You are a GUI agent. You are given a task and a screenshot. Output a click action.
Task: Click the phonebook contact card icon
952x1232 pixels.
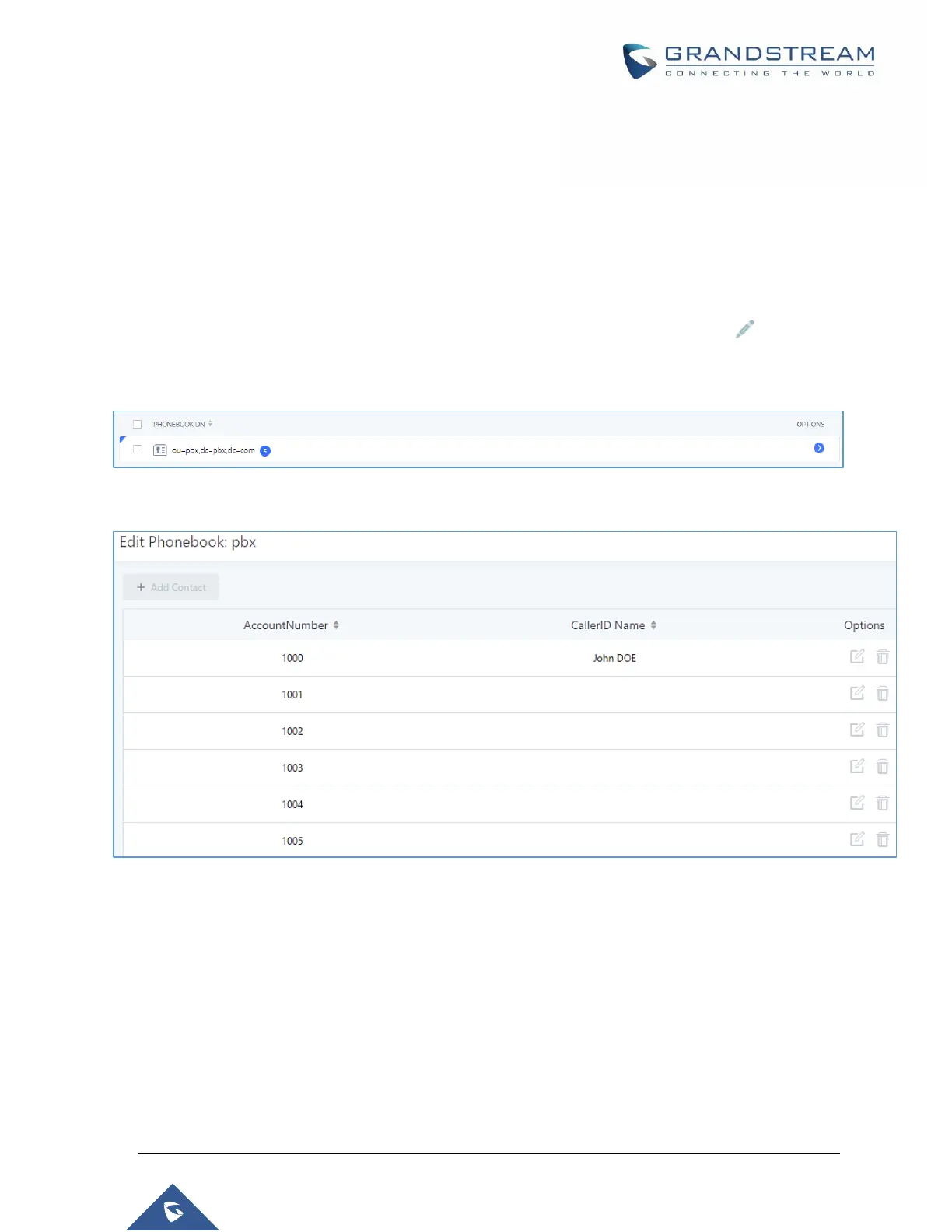(x=160, y=450)
